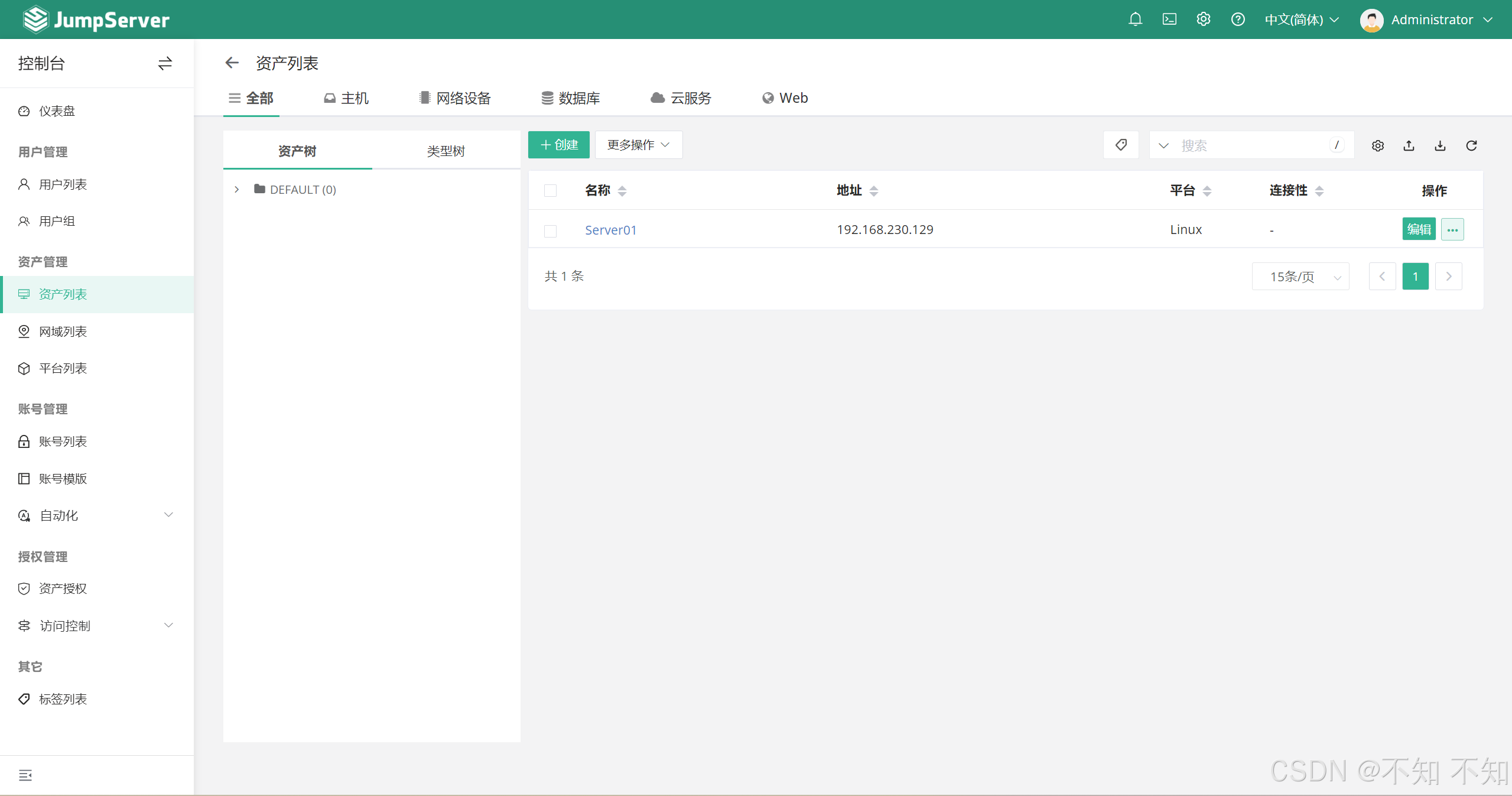
Task: Open the notifications bell icon
Action: click(1134, 20)
